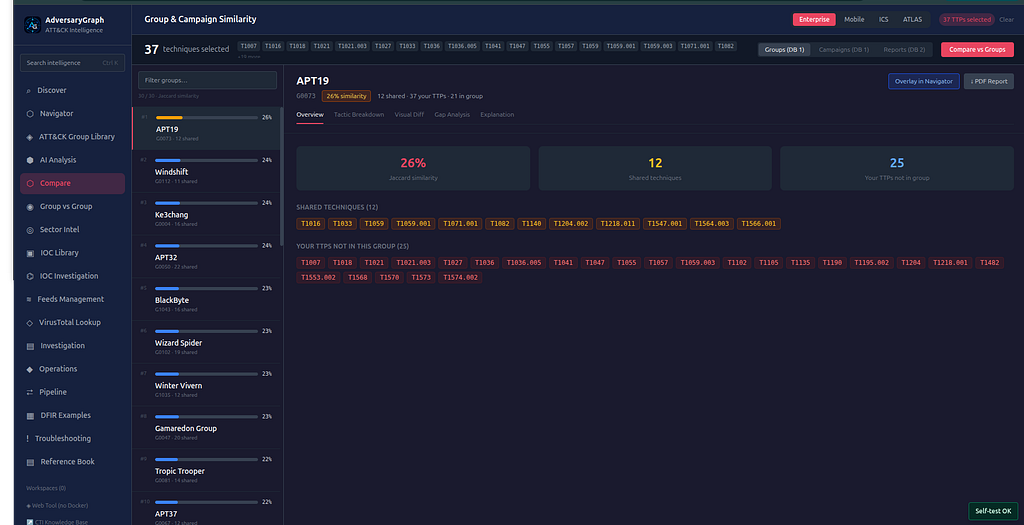The width and height of the screenshot is (1024, 525).
Task: Go to Feeds Management
Action: pyautogui.click(x=72, y=299)
